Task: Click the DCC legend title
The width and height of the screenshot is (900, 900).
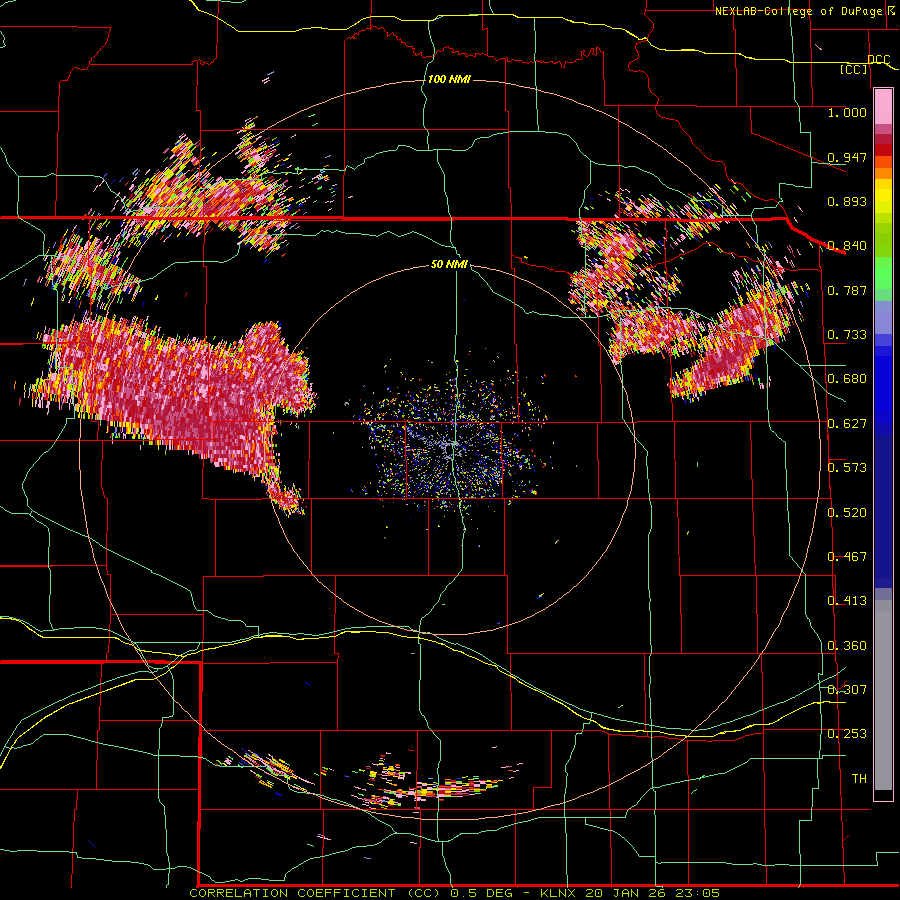Action: pos(878,60)
